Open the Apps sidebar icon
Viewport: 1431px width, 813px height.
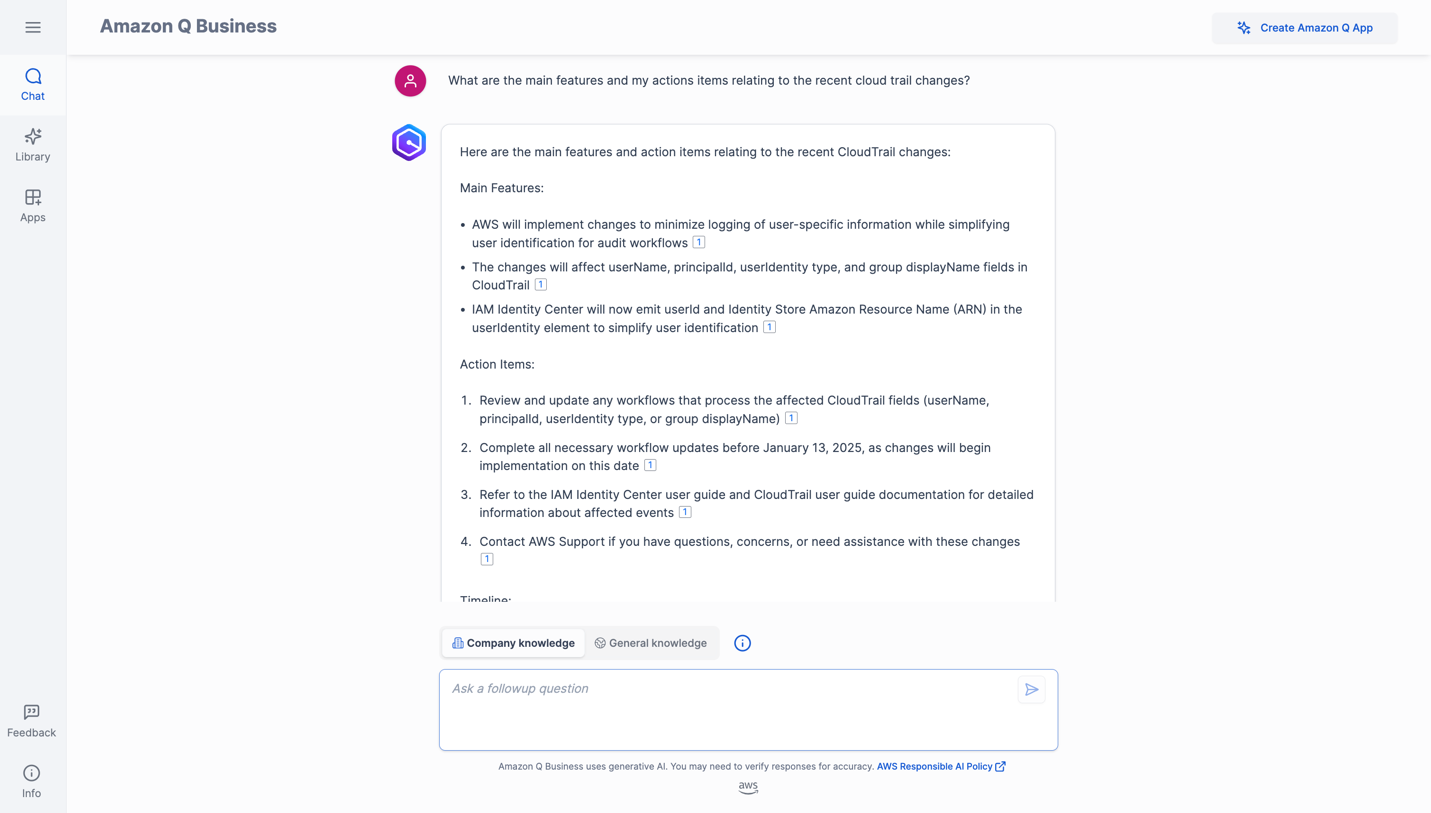33,205
